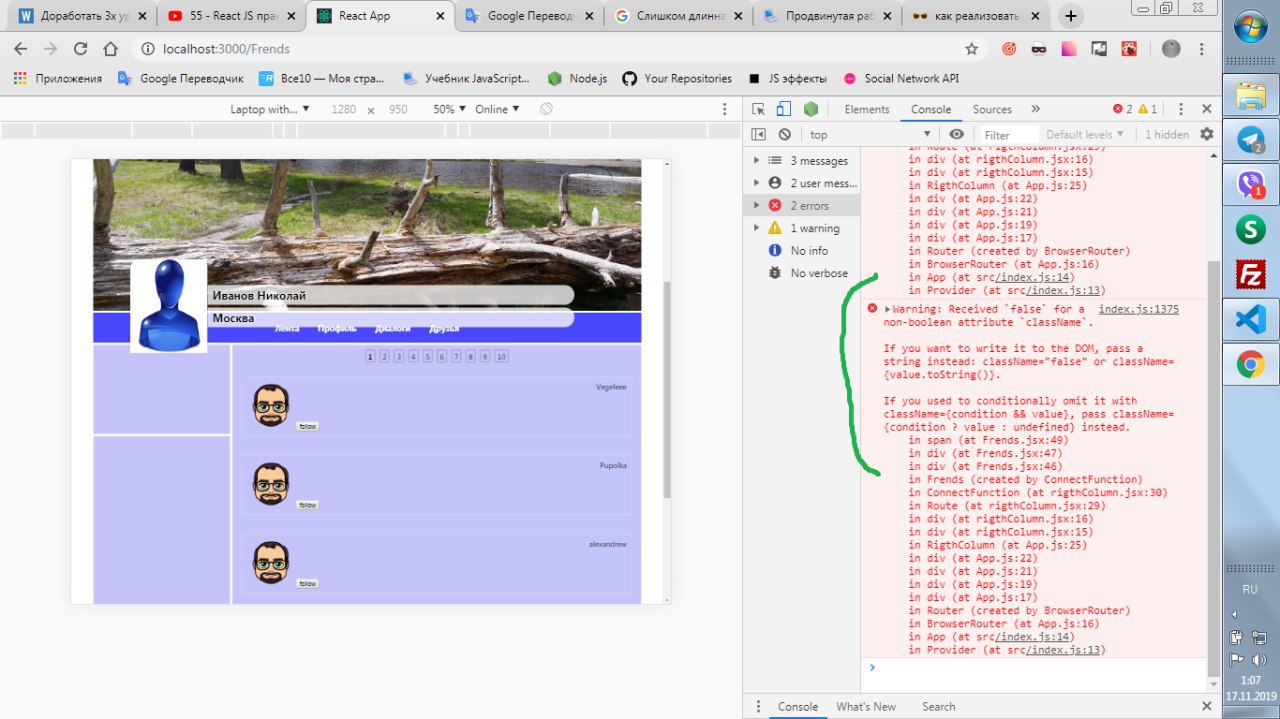Open Visual Studio Code from the taskbar
The height and width of the screenshot is (719, 1280).
pos(1250,319)
